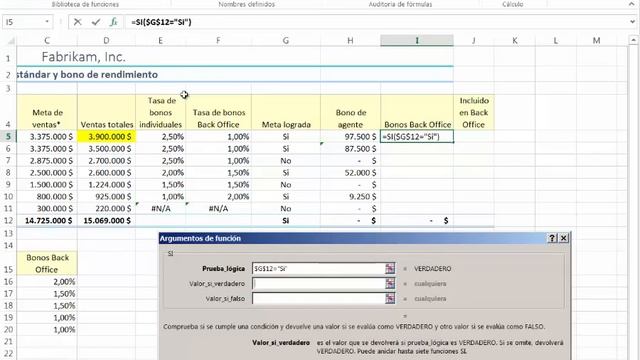Click inside the formula bar text

161,22
